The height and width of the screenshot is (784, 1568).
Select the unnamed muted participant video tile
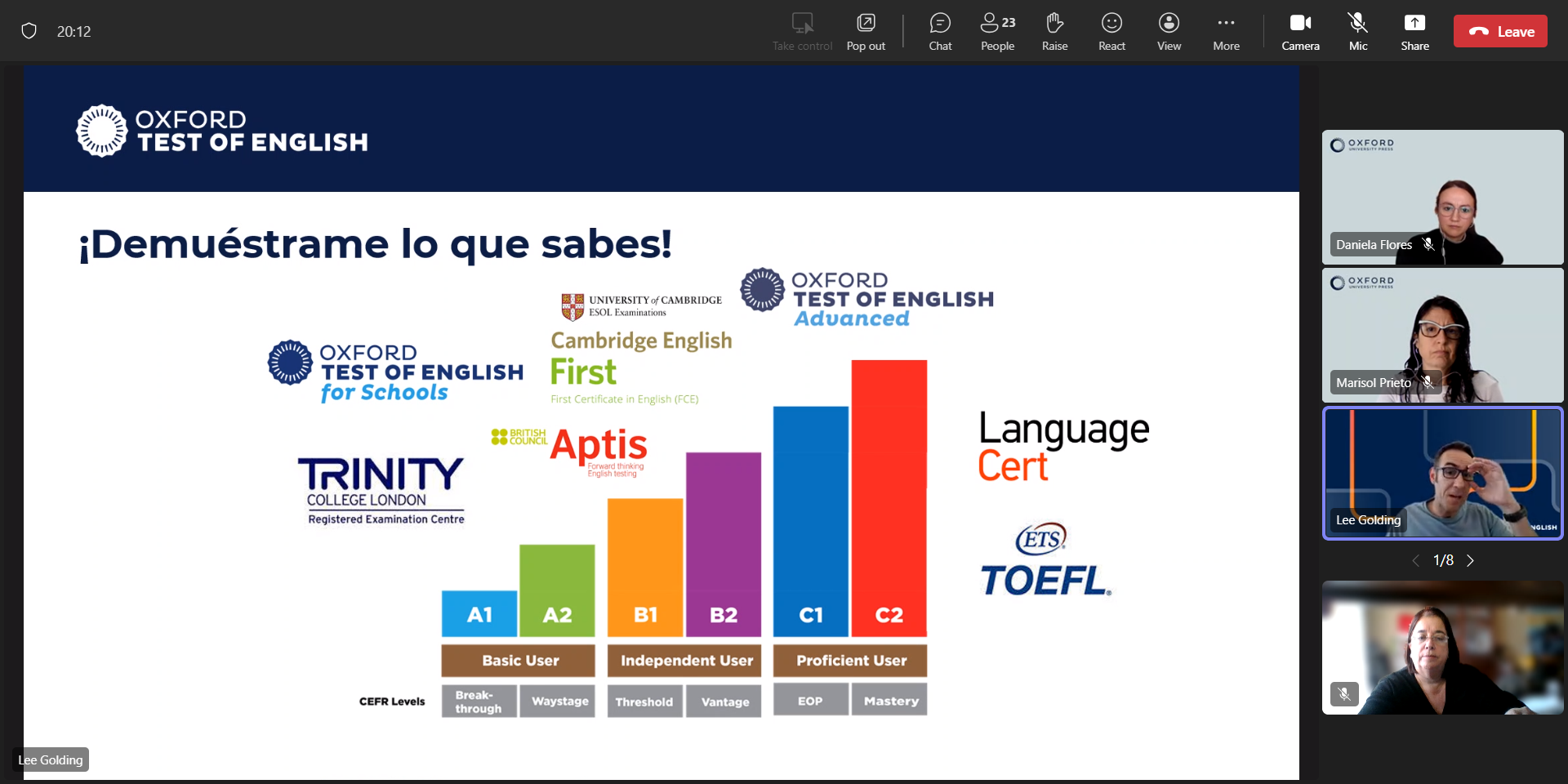pos(1442,648)
